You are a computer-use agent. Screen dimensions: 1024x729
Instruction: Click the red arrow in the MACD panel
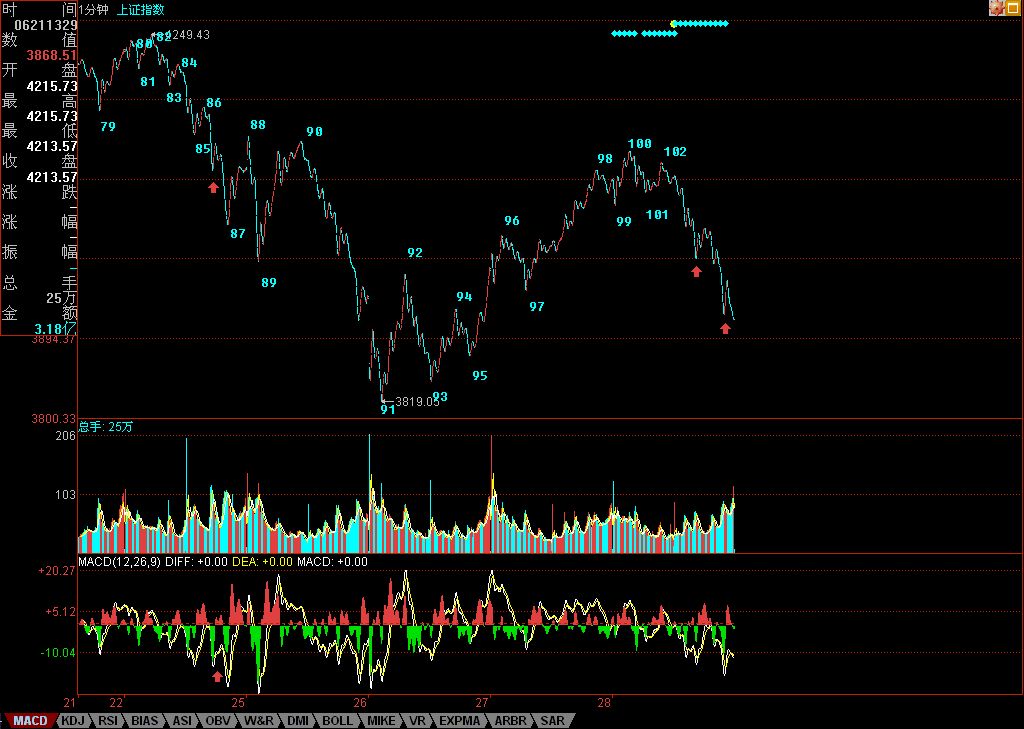218,676
